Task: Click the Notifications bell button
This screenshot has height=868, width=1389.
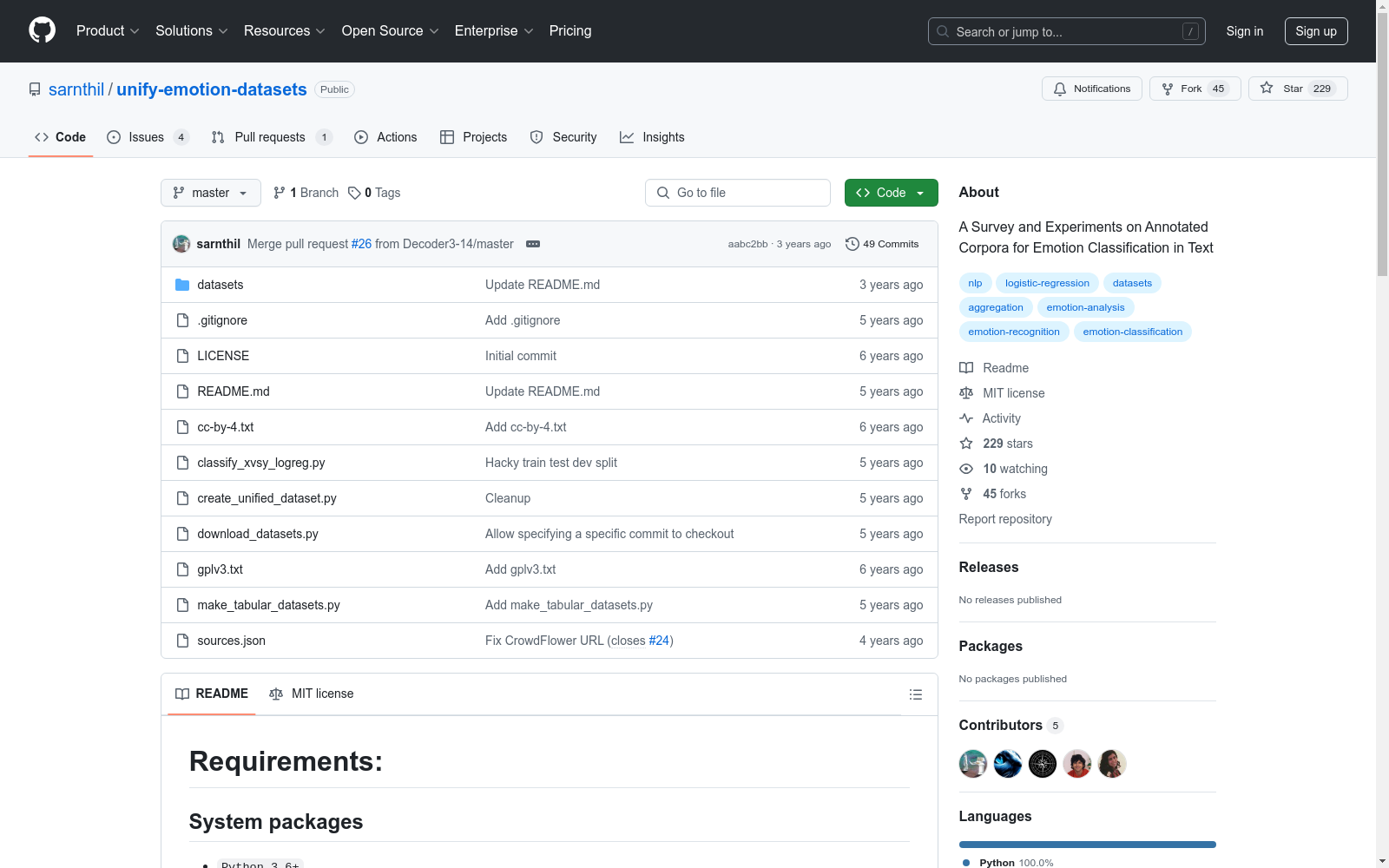Action: (1091, 89)
